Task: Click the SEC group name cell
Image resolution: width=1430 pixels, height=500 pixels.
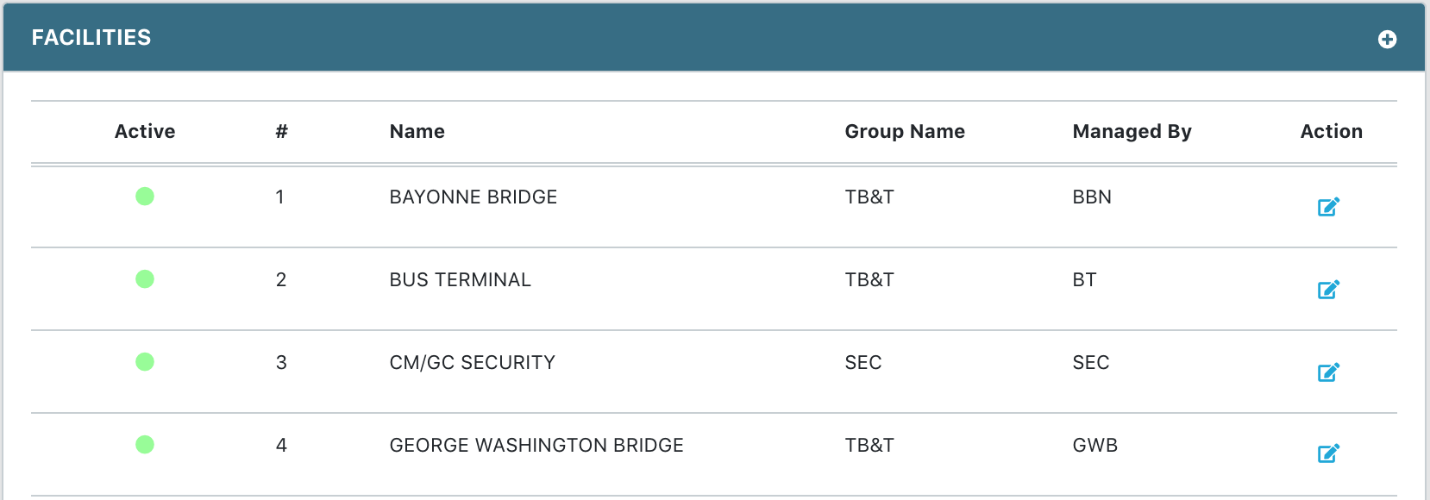Action: pos(863,362)
